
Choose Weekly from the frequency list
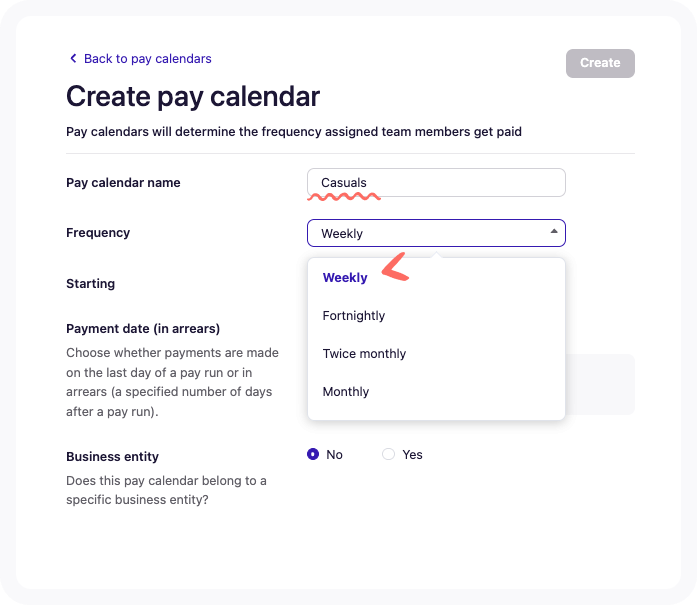tap(345, 278)
